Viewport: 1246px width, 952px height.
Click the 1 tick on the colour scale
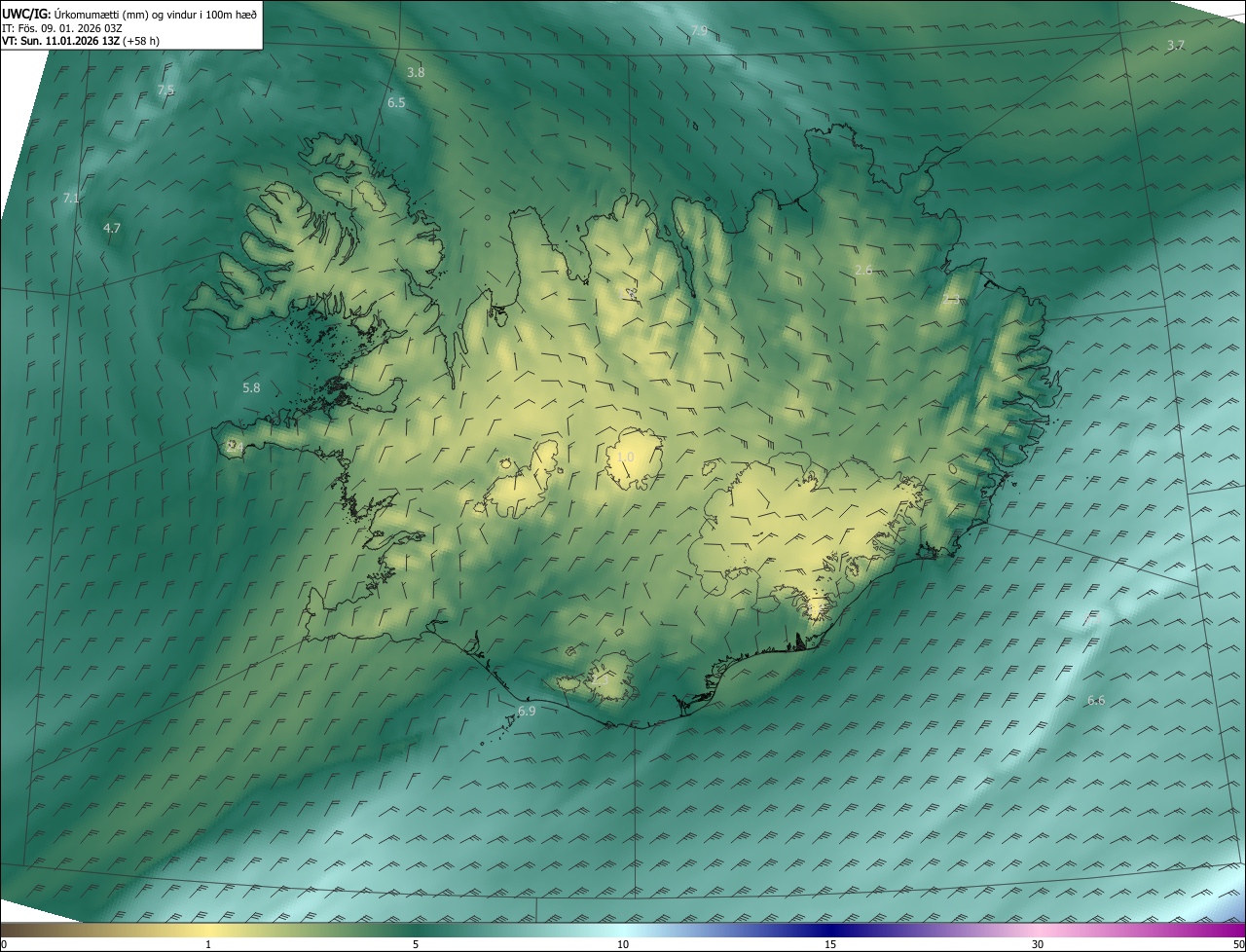pyautogui.click(x=208, y=944)
